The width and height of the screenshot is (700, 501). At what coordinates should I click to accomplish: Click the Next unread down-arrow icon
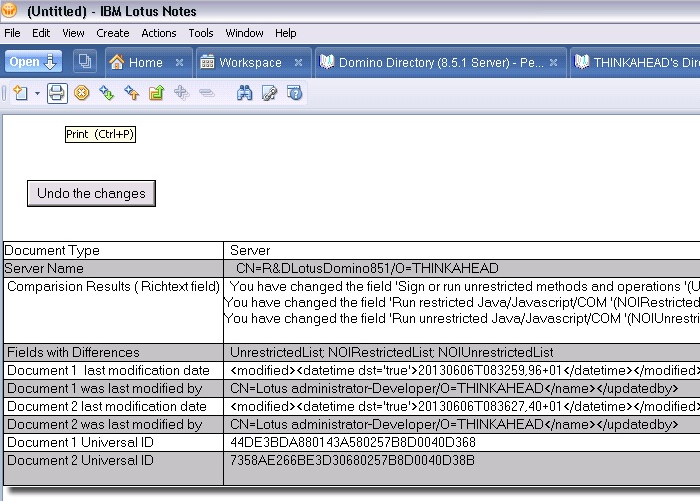click(x=107, y=93)
